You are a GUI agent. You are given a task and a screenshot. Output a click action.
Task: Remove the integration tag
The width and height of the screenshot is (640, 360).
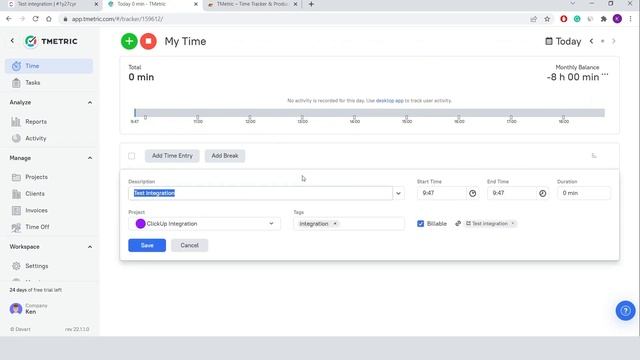point(335,224)
